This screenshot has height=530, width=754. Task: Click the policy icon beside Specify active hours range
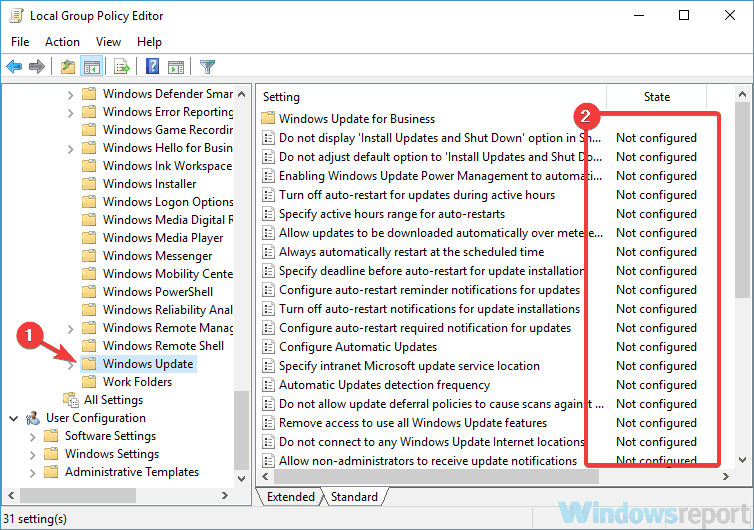pyautogui.click(x=268, y=214)
